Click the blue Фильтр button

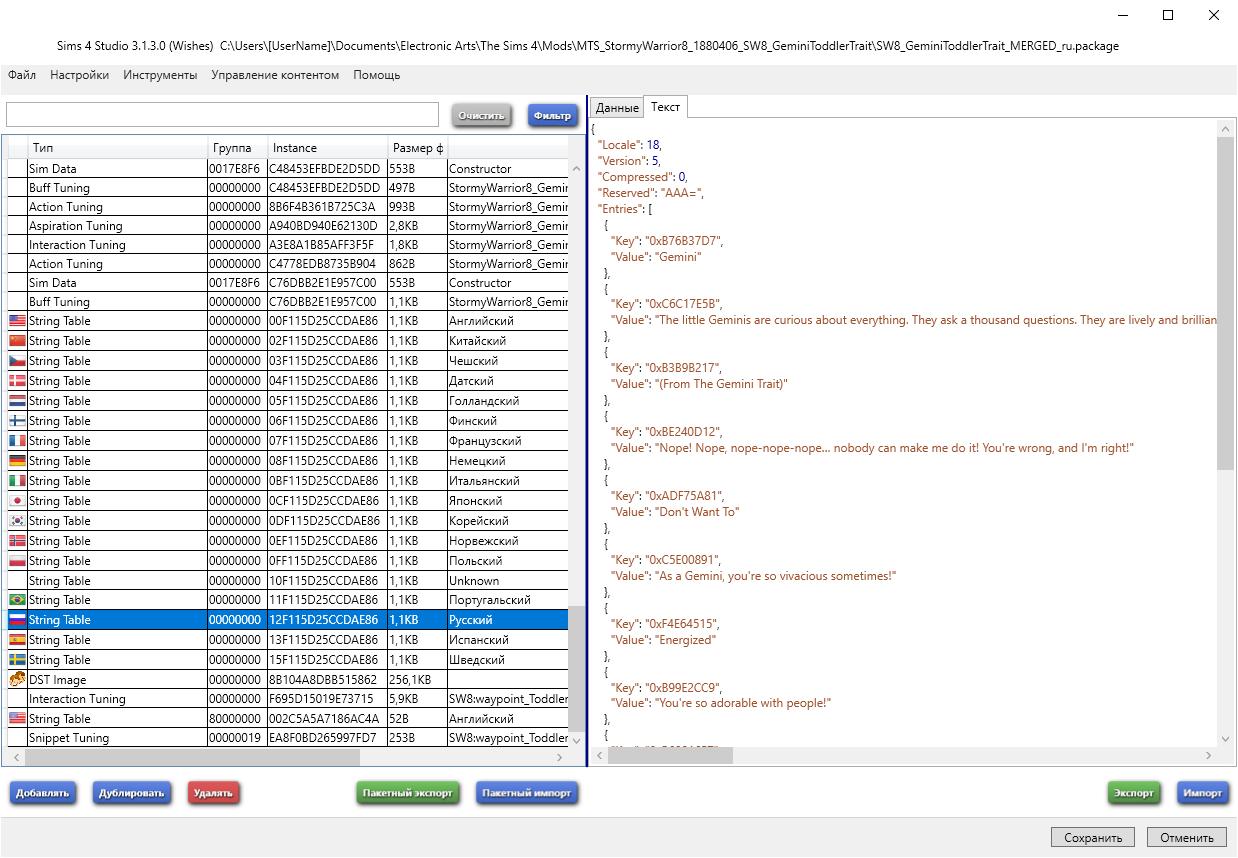[x=552, y=115]
